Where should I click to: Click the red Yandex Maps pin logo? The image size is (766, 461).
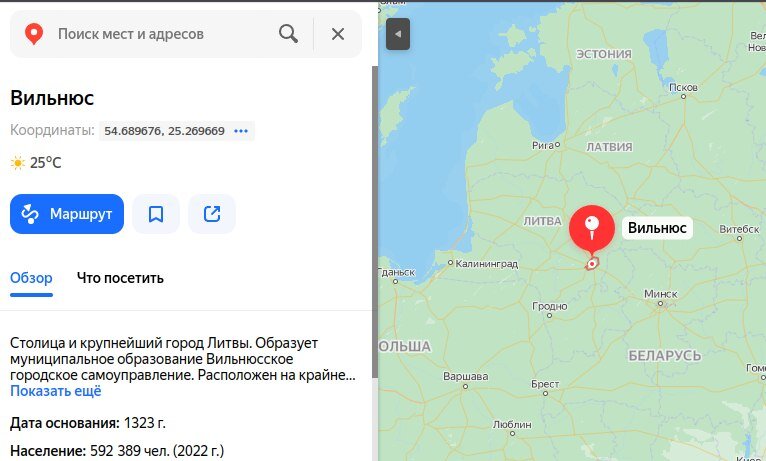[34, 34]
